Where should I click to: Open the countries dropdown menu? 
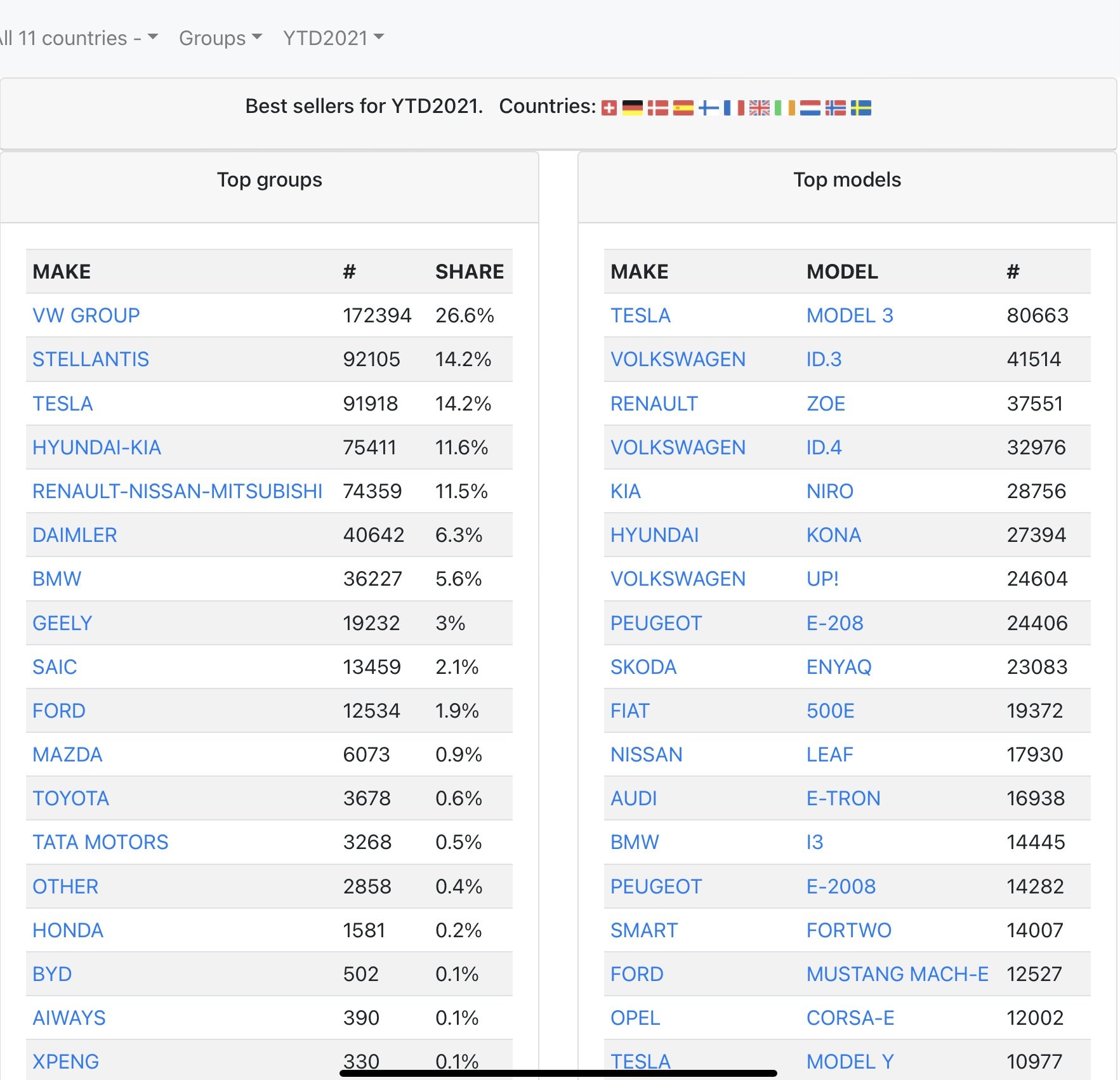coord(77,38)
